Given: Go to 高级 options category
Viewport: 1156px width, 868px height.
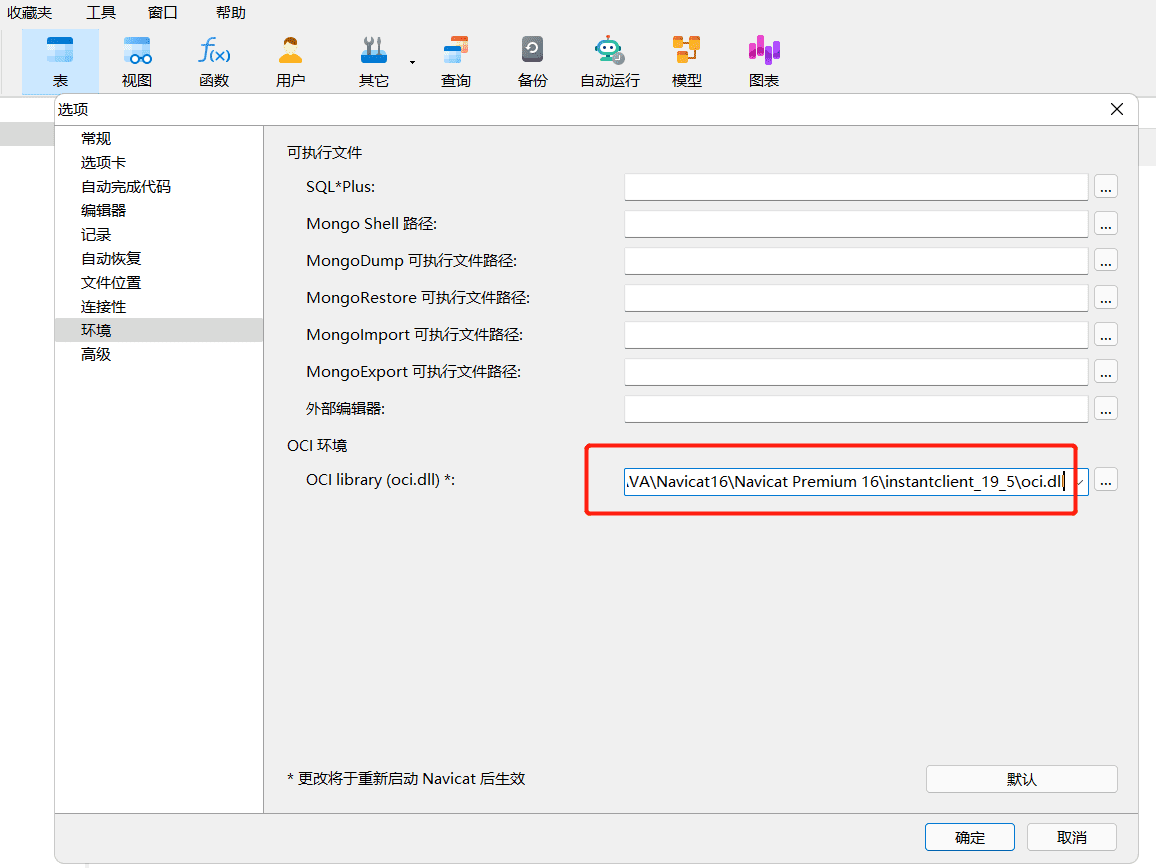Looking at the screenshot, I should [96, 355].
